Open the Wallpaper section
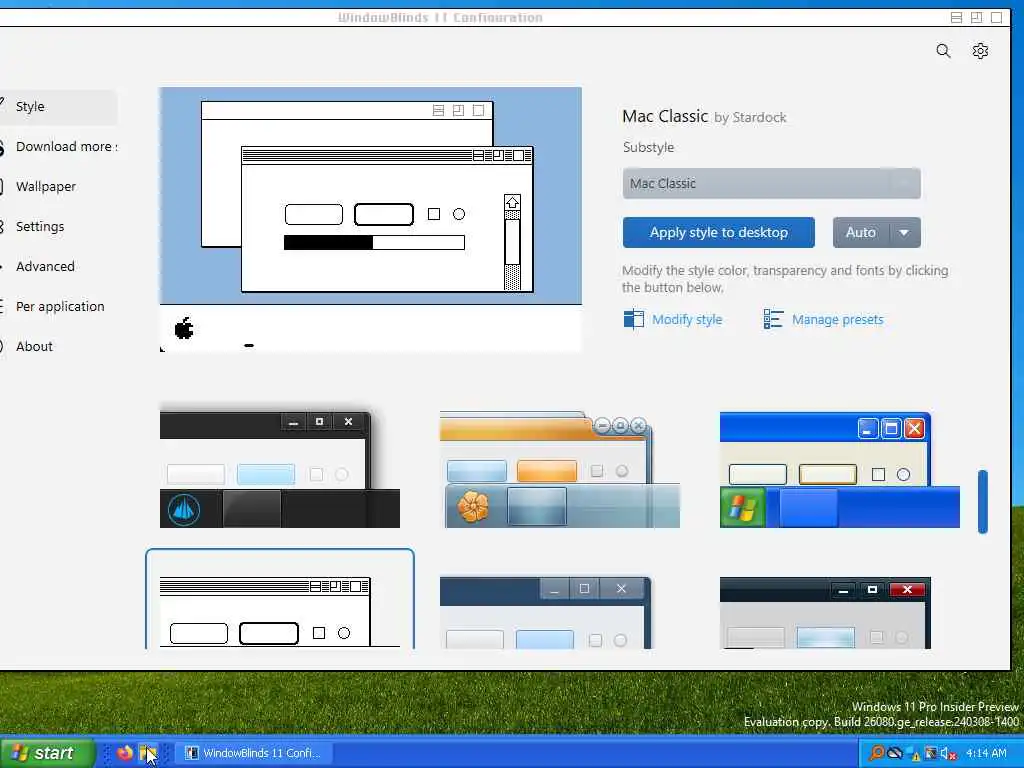The image size is (1024, 768). click(57, 186)
